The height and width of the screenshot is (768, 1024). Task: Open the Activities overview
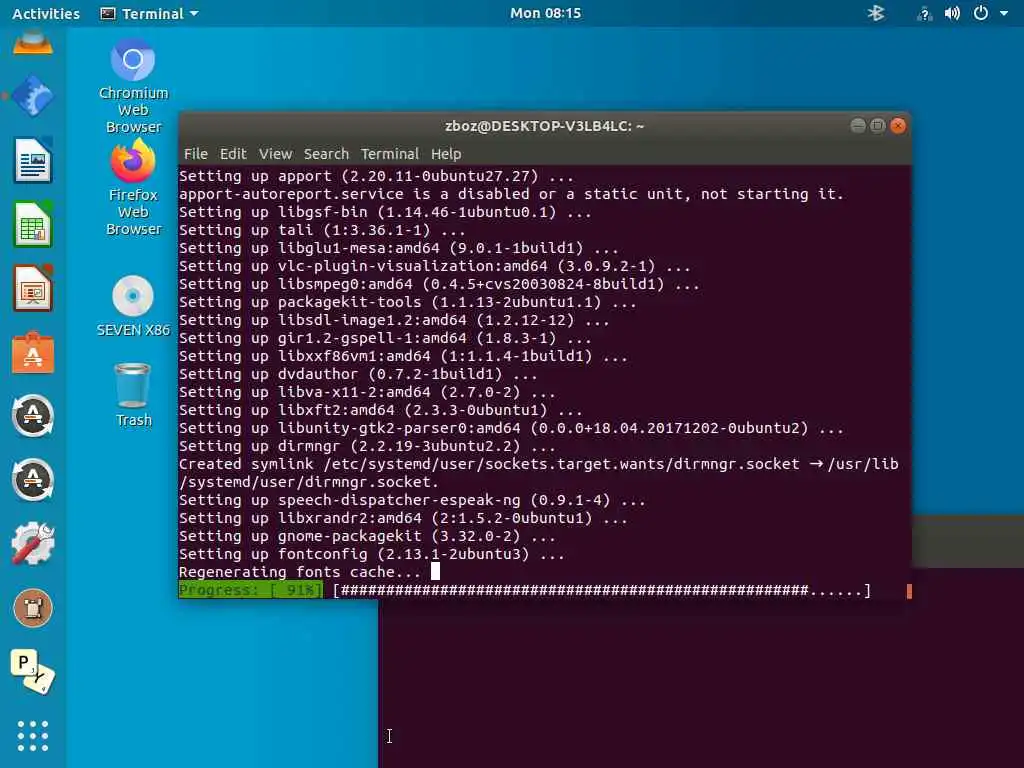(x=46, y=13)
